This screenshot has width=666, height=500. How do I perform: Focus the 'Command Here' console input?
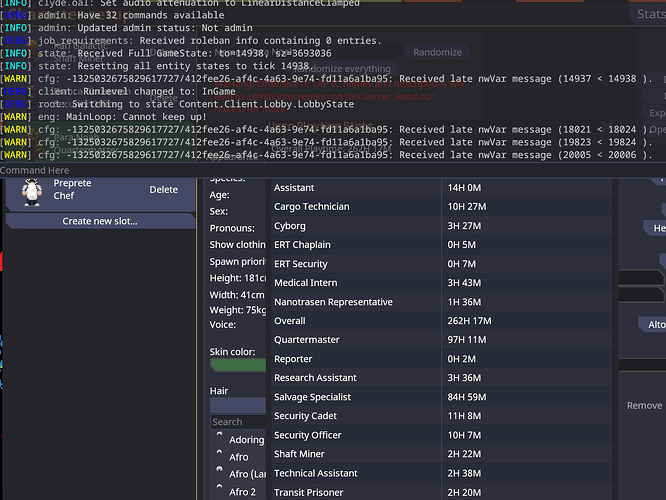click(x=333, y=170)
